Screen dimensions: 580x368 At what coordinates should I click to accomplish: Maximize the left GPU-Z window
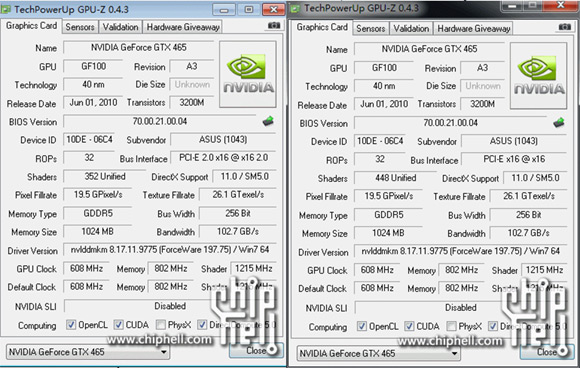[249, 9]
